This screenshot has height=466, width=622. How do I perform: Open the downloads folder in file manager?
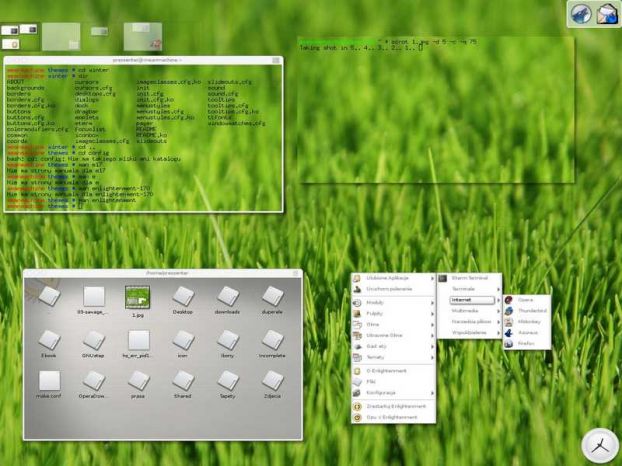point(227,300)
